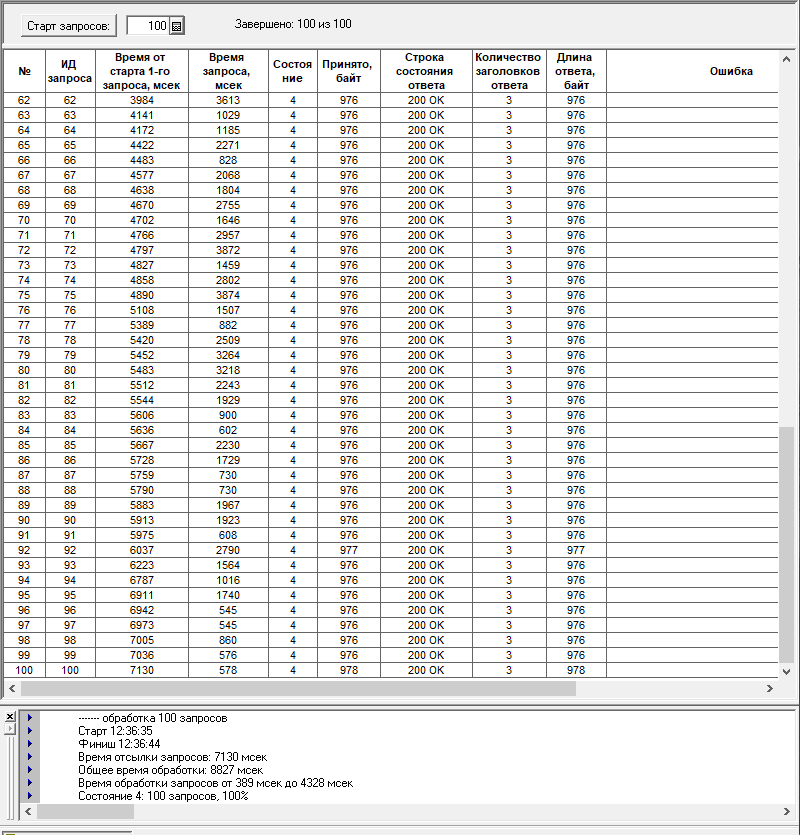Select request time cell 3613

pos(228,100)
